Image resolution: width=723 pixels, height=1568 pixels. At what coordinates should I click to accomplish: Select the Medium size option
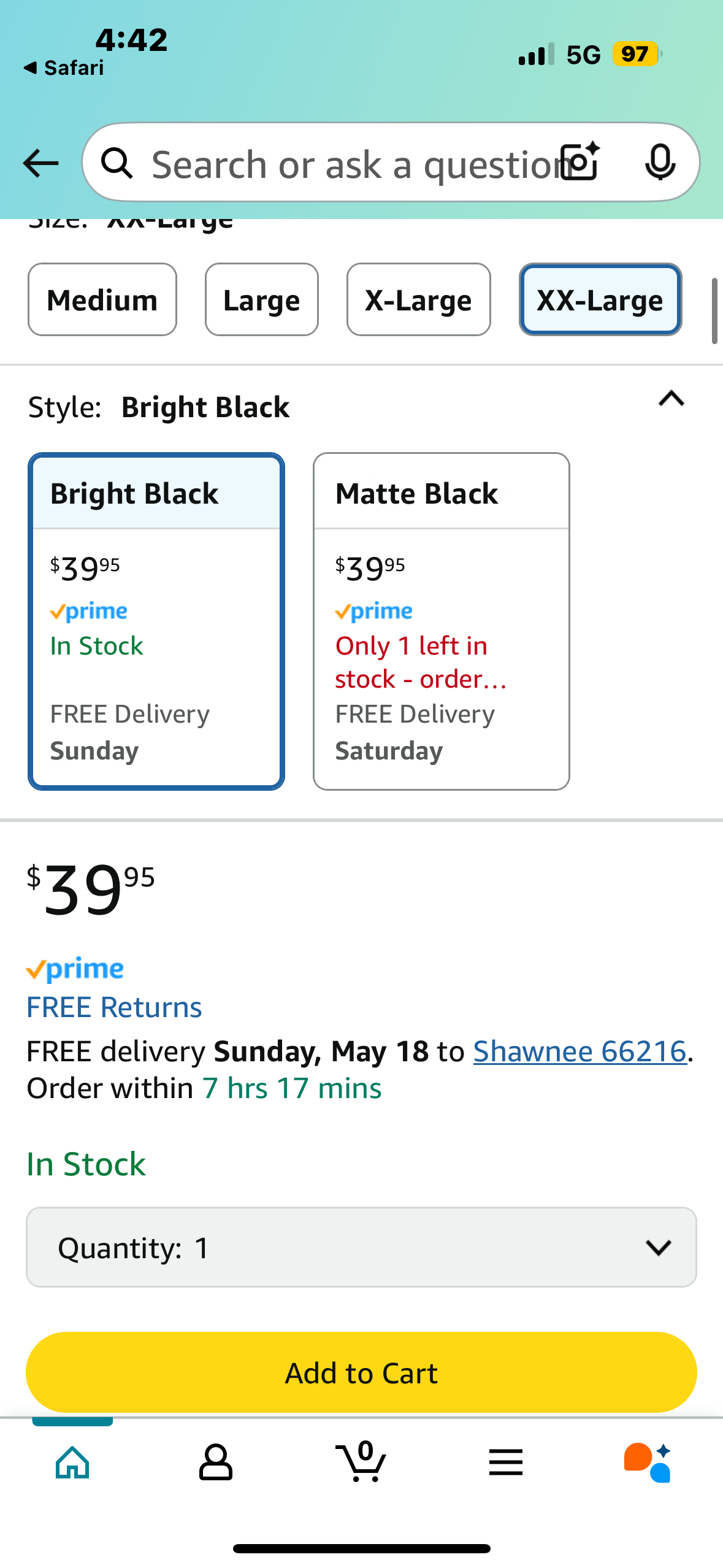[102, 299]
